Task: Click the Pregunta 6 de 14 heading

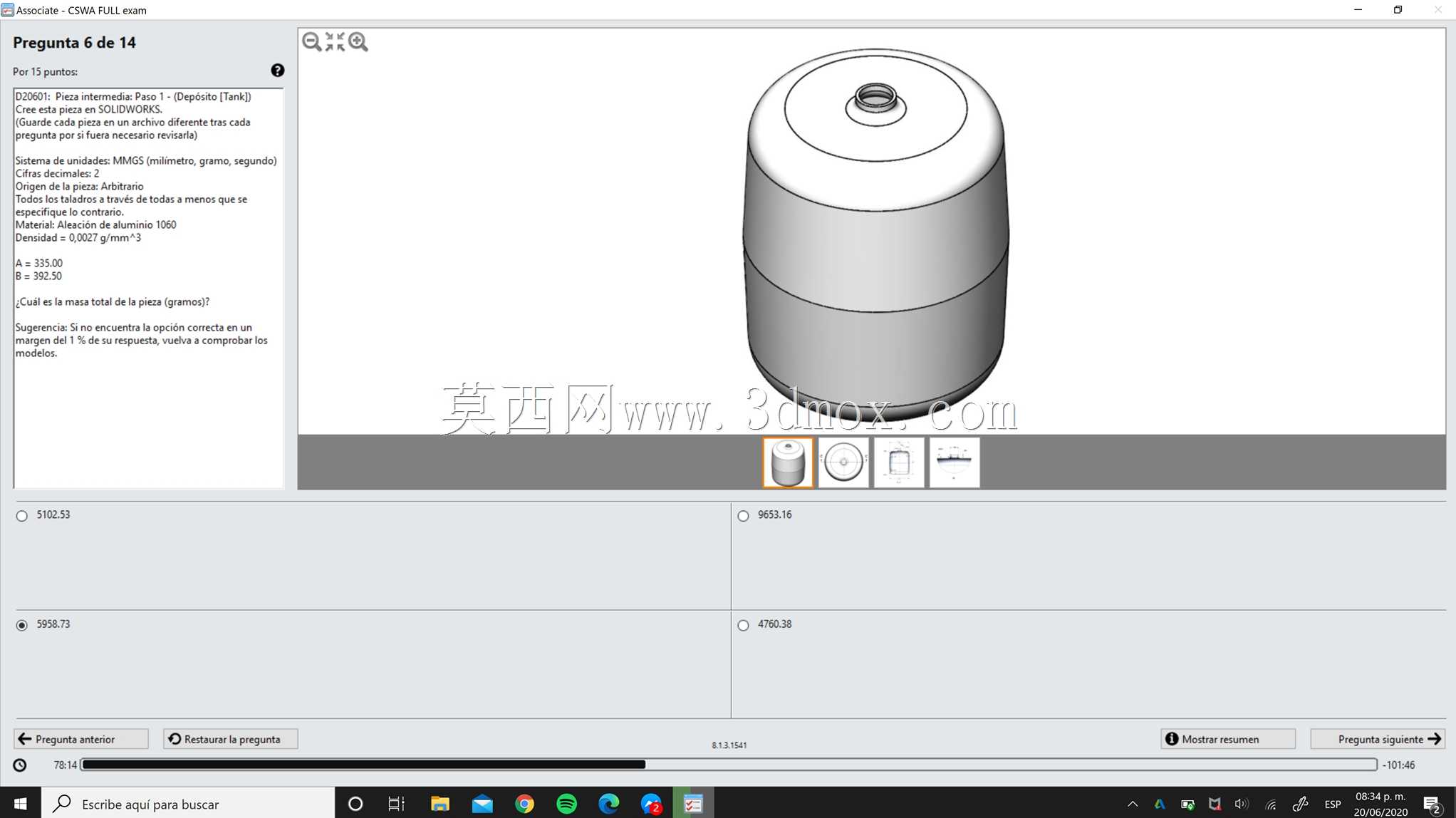Action: 74,43
